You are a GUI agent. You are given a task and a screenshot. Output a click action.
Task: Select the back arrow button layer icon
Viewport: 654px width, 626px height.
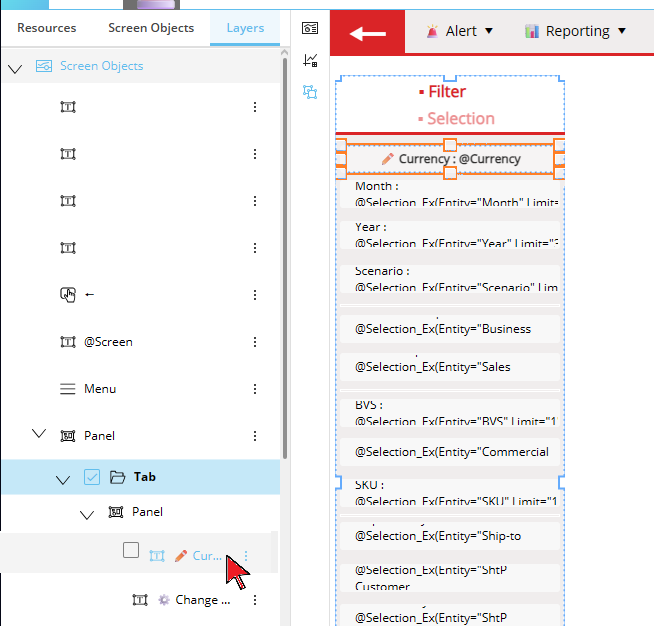pyautogui.click(x=68, y=295)
